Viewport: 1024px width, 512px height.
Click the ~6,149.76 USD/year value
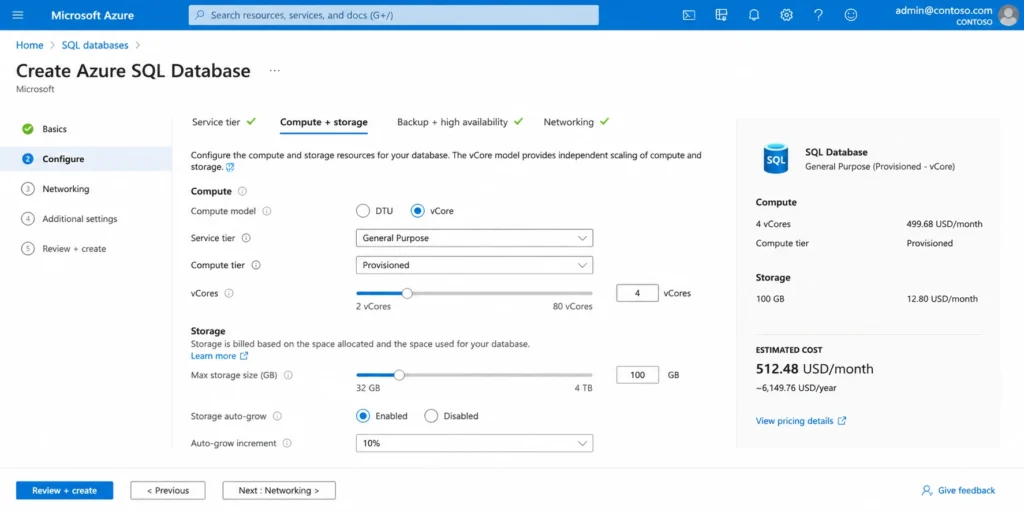pyautogui.click(x=796, y=388)
